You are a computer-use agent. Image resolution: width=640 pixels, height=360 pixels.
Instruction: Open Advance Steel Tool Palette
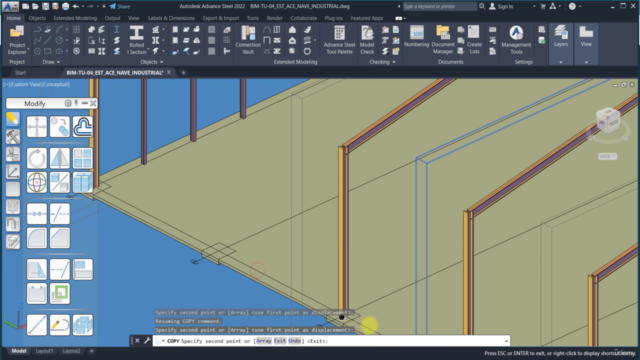pos(339,40)
